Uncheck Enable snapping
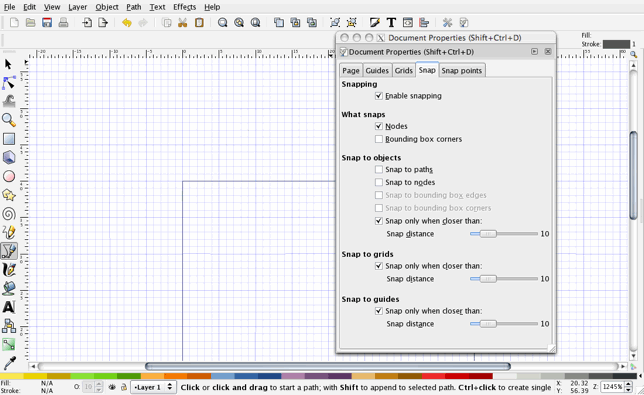644x395 pixels. coord(379,96)
